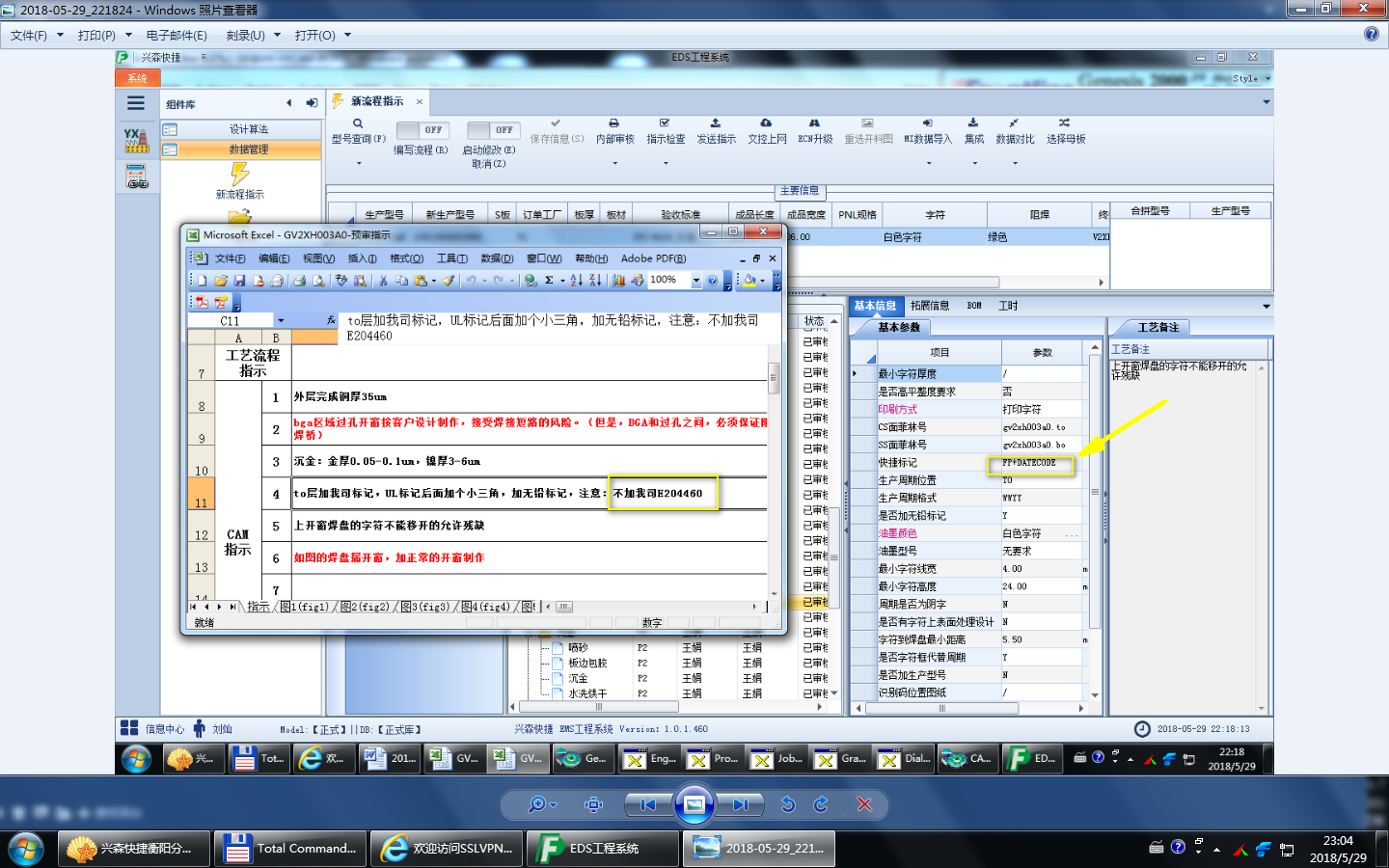This screenshot has height=868, width=1389.
Task: Delete the photo with the red X
Action: [864, 804]
